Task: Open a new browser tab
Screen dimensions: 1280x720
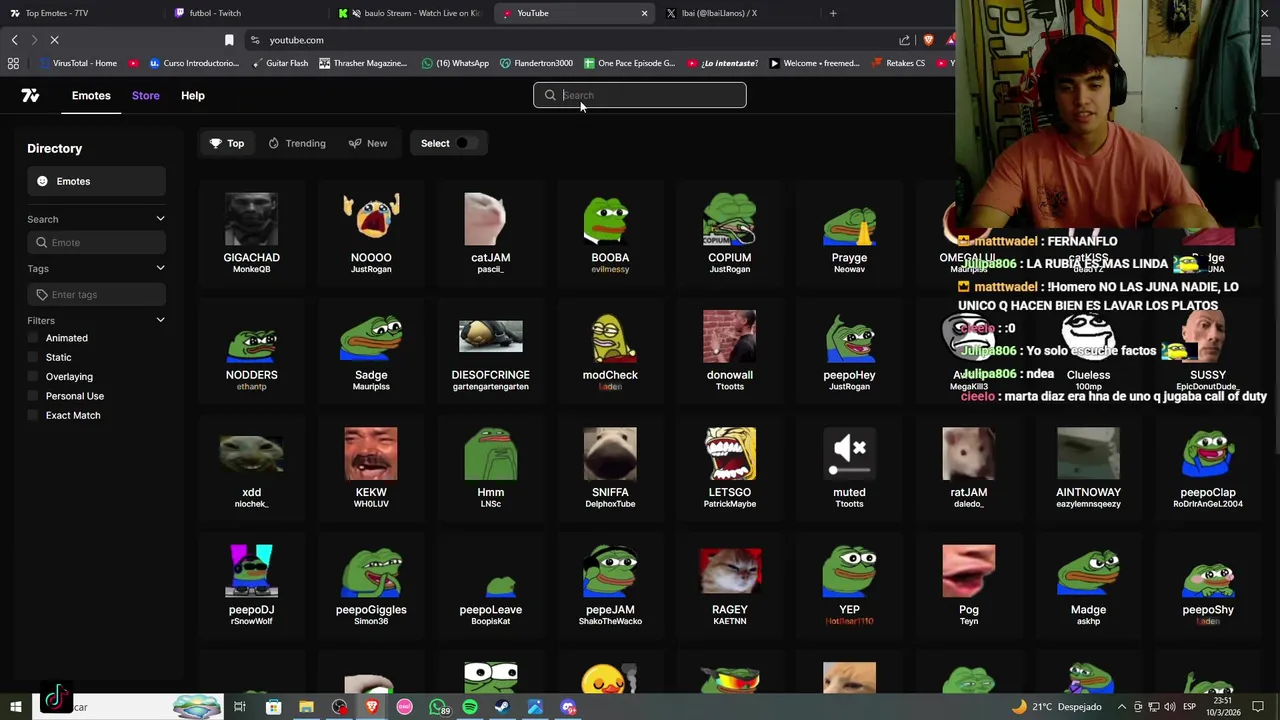Action: coord(833,13)
